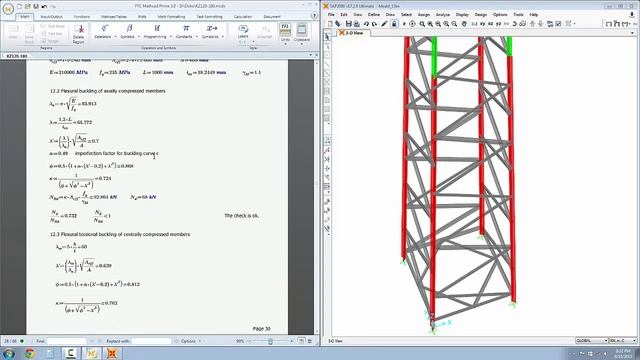640x360 pixels.
Task: Switch to Functions ribbon tab
Action: 82,17
